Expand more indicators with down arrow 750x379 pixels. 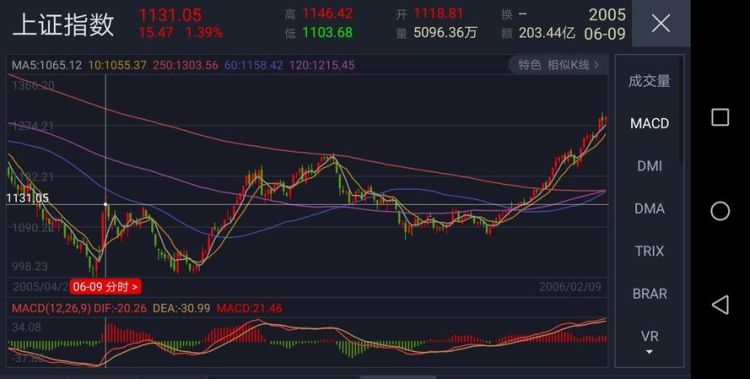click(649, 352)
